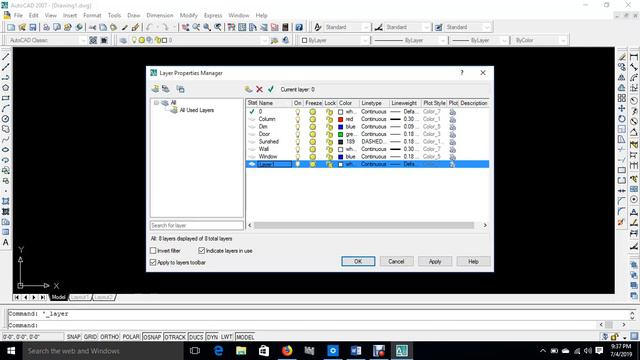Select the Circle tool in the Draw toolbar
Viewport: 640px width, 360px height.
click(x=6, y=119)
